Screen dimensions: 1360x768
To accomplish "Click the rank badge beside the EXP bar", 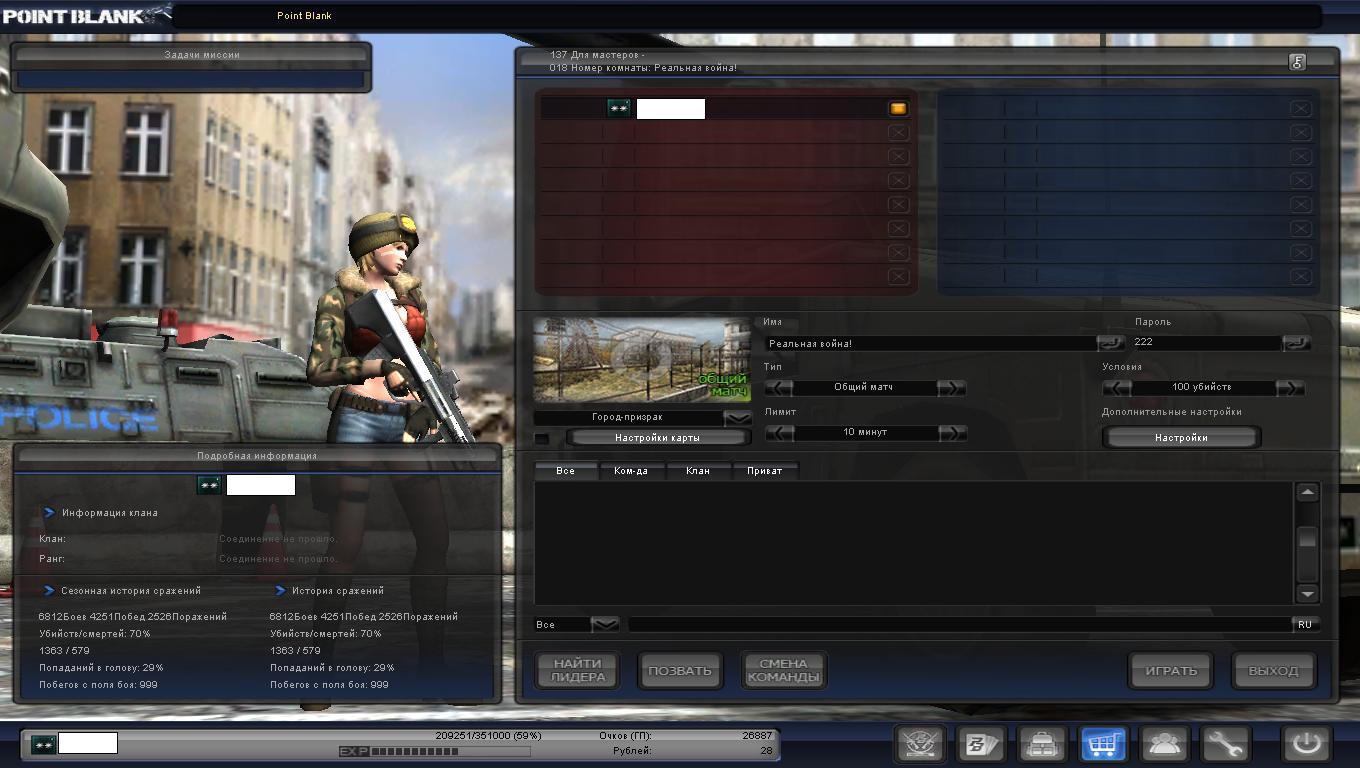I will [x=43, y=744].
